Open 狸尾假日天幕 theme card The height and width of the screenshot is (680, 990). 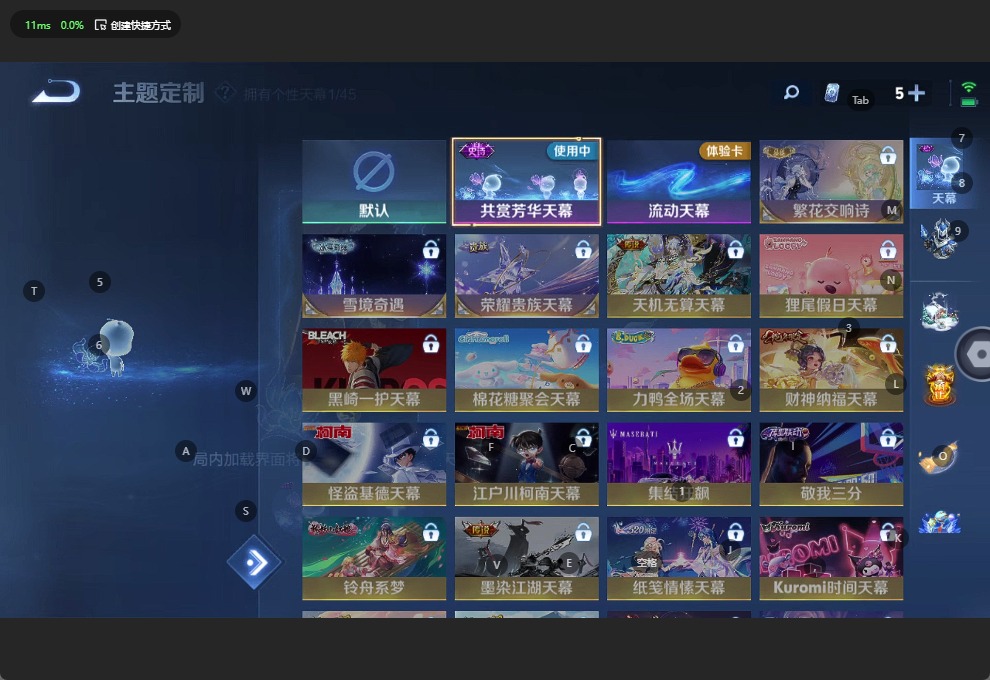pos(831,276)
